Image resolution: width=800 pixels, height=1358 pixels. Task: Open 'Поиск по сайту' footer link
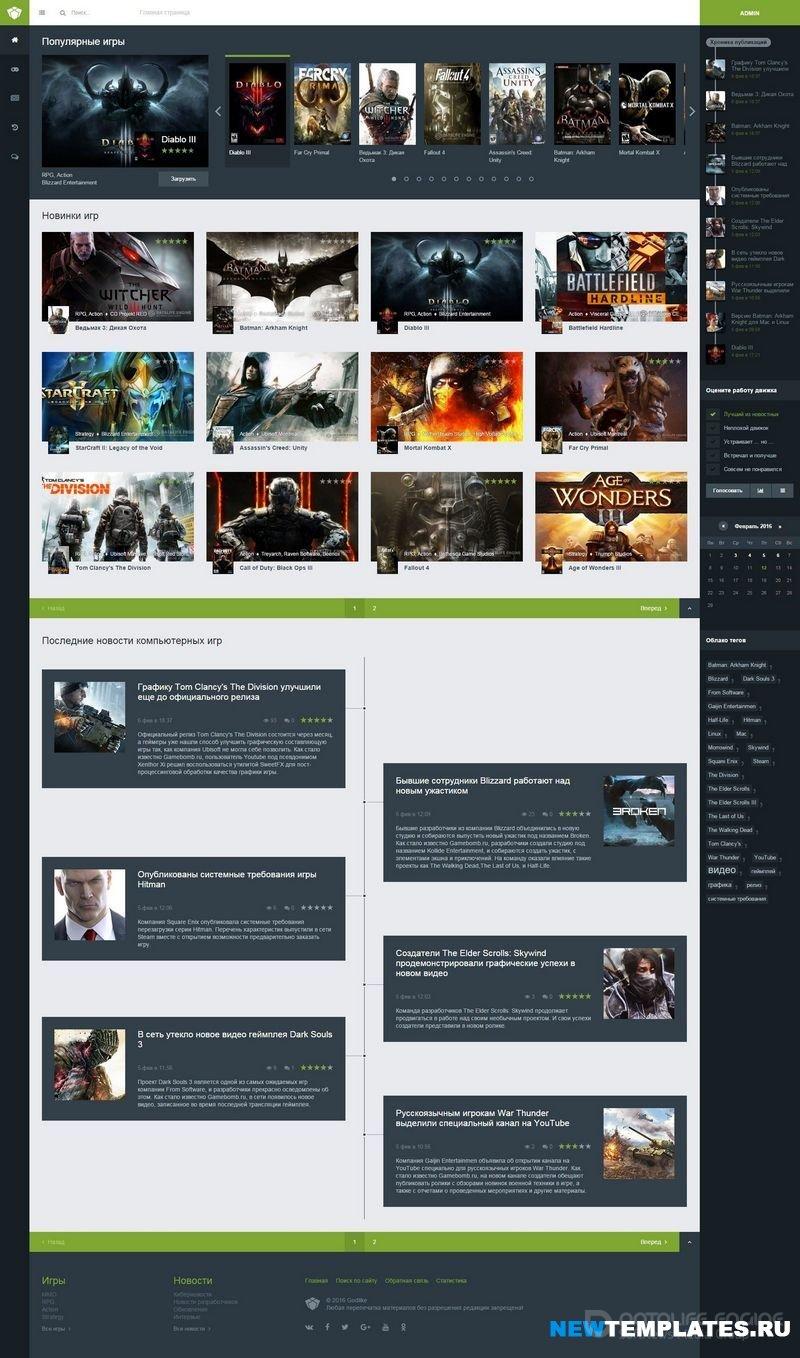coord(356,1281)
